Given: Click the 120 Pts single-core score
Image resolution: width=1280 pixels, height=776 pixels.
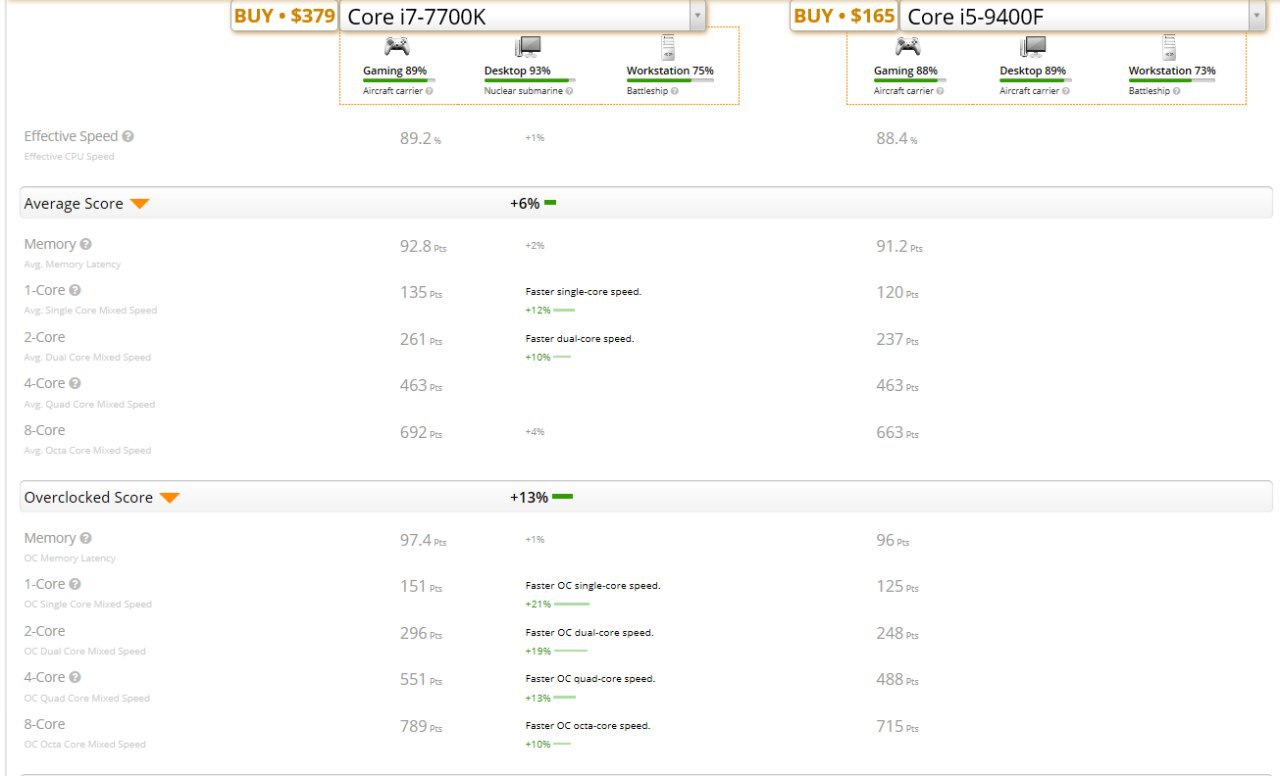Looking at the screenshot, I should (897, 293).
